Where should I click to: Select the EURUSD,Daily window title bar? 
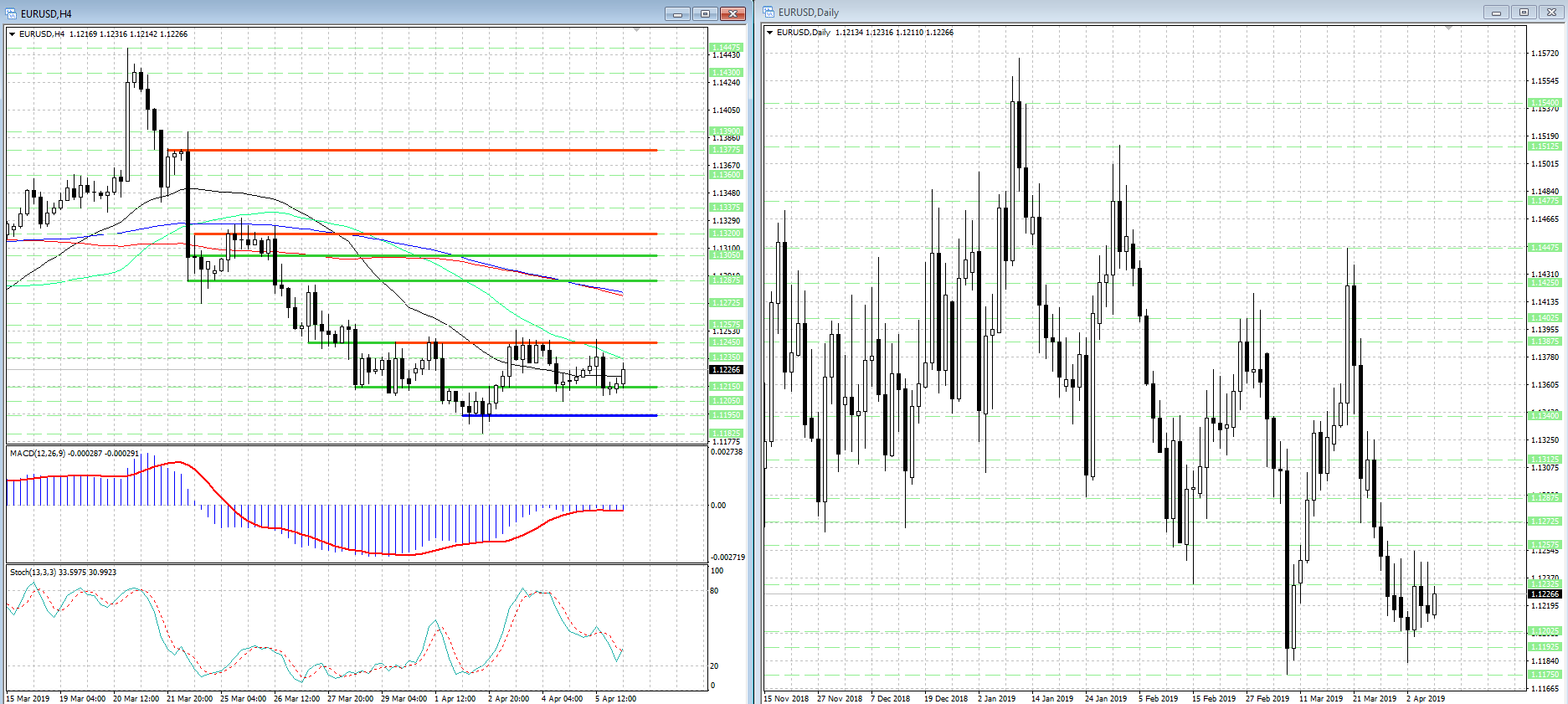click(1088, 12)
